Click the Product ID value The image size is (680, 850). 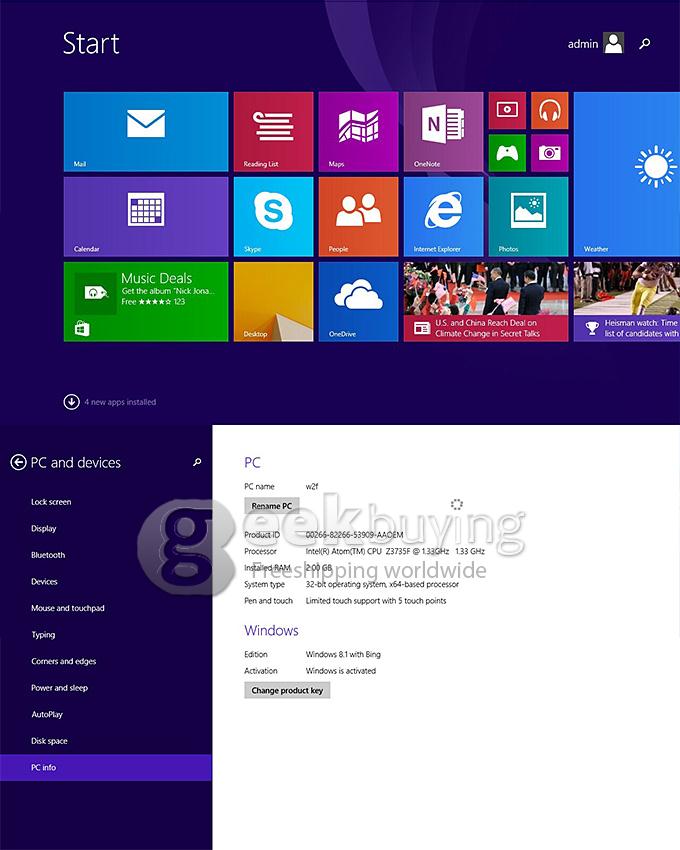click(x=355, y=535)
